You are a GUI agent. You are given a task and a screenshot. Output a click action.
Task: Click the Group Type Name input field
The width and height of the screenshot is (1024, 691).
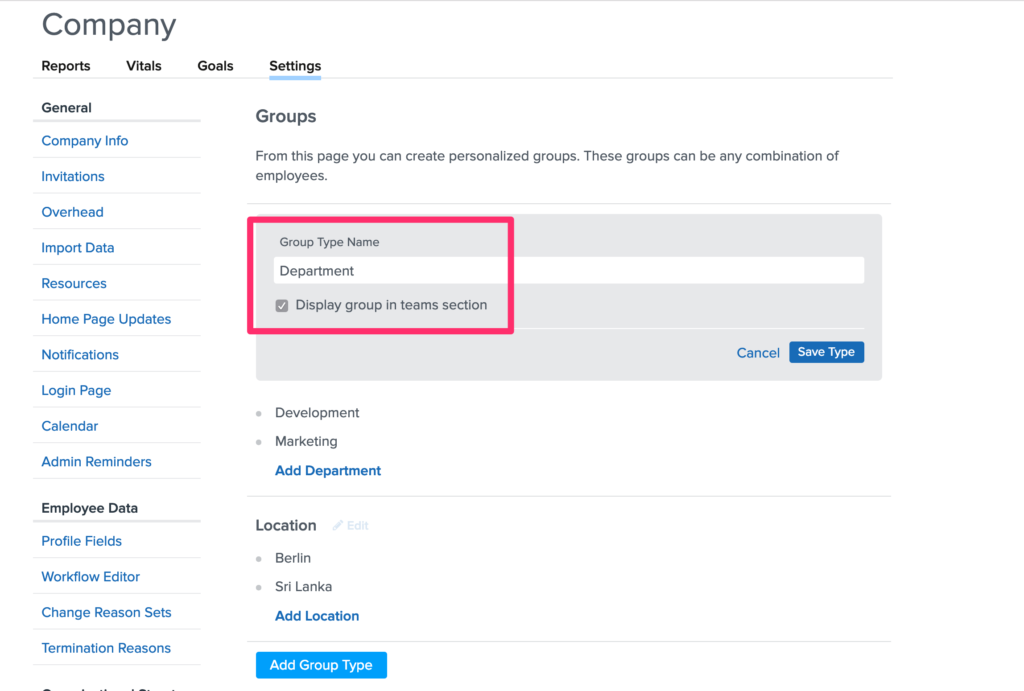pos(568,271)
